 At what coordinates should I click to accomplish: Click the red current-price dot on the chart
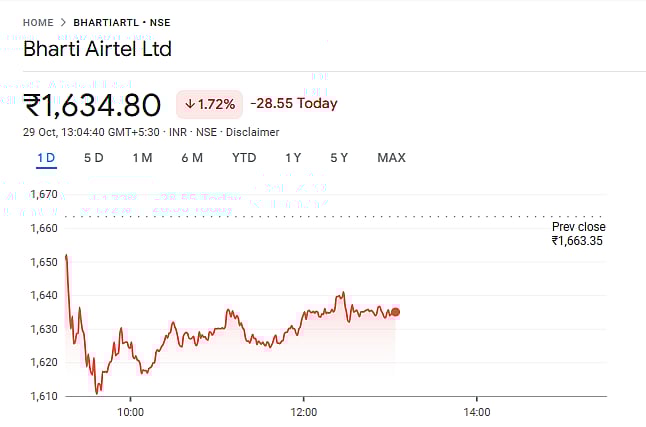tap(395, 312)
